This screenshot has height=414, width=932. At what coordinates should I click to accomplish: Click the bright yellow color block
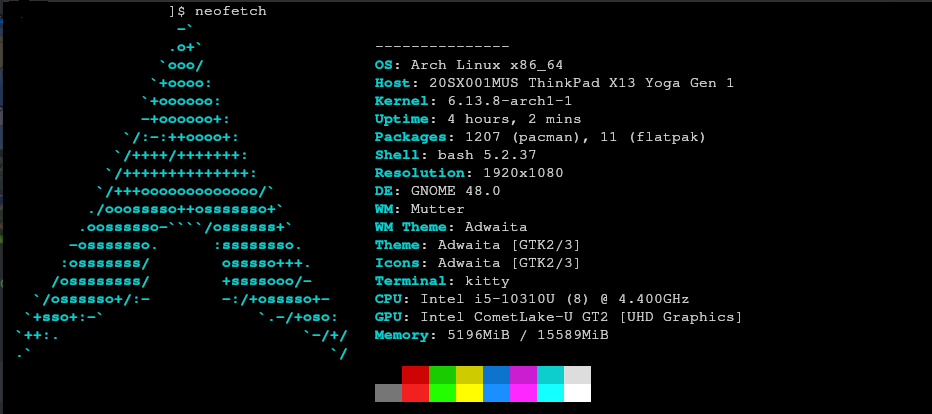pyautogui.click(x=470, y=393)
